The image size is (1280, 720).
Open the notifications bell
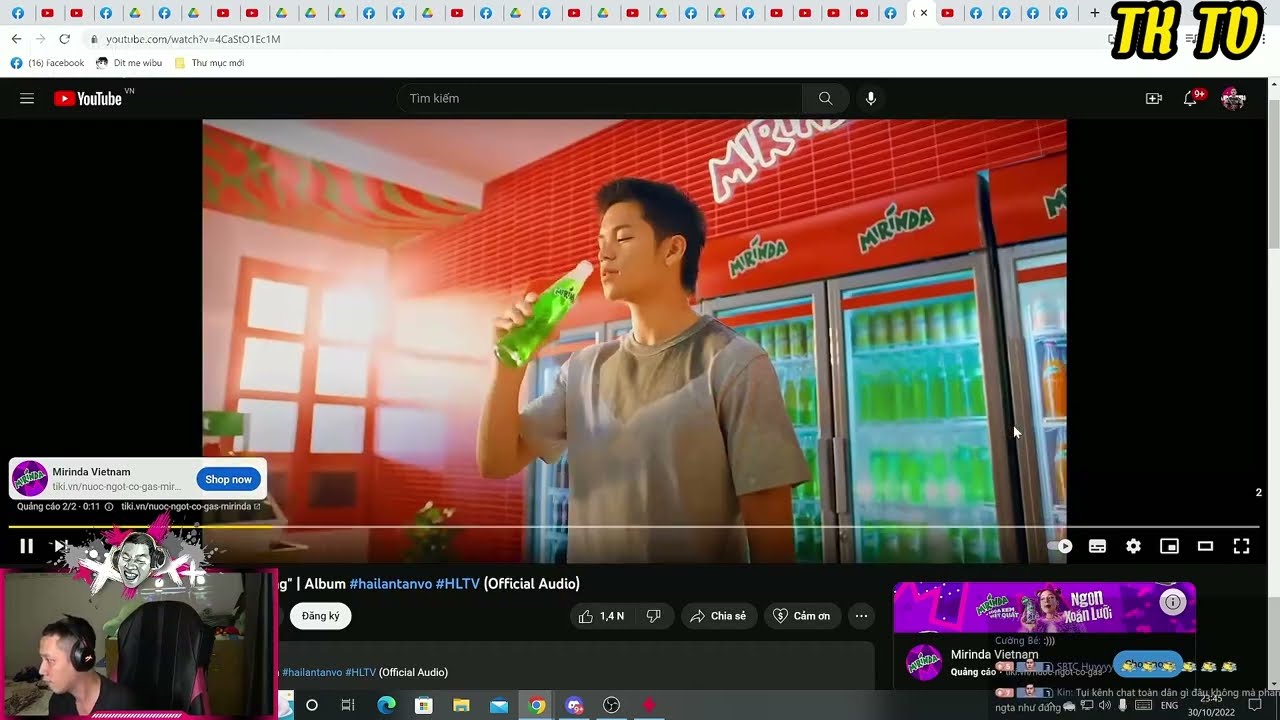[x=1190, y=98]
